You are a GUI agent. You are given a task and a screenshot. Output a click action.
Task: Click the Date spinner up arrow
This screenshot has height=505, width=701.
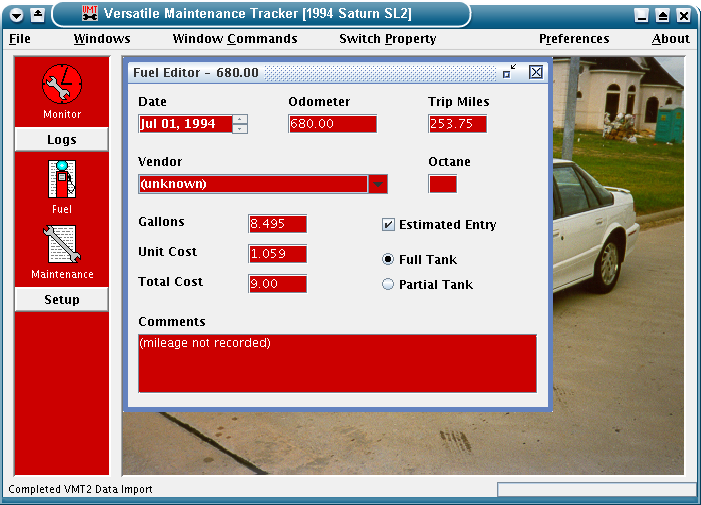click(240, 119)
